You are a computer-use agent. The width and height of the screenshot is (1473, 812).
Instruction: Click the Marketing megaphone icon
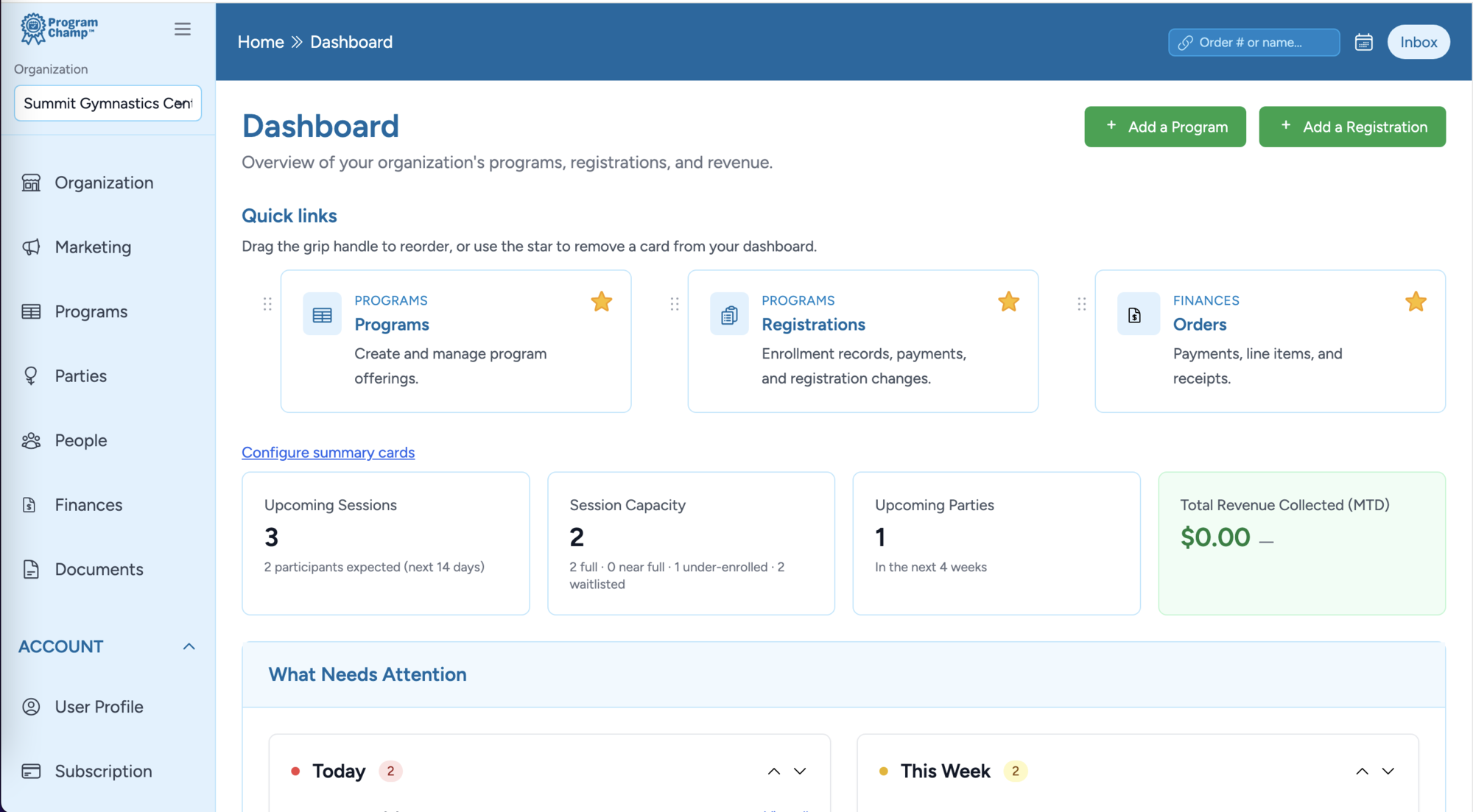(x=31, y=247)
